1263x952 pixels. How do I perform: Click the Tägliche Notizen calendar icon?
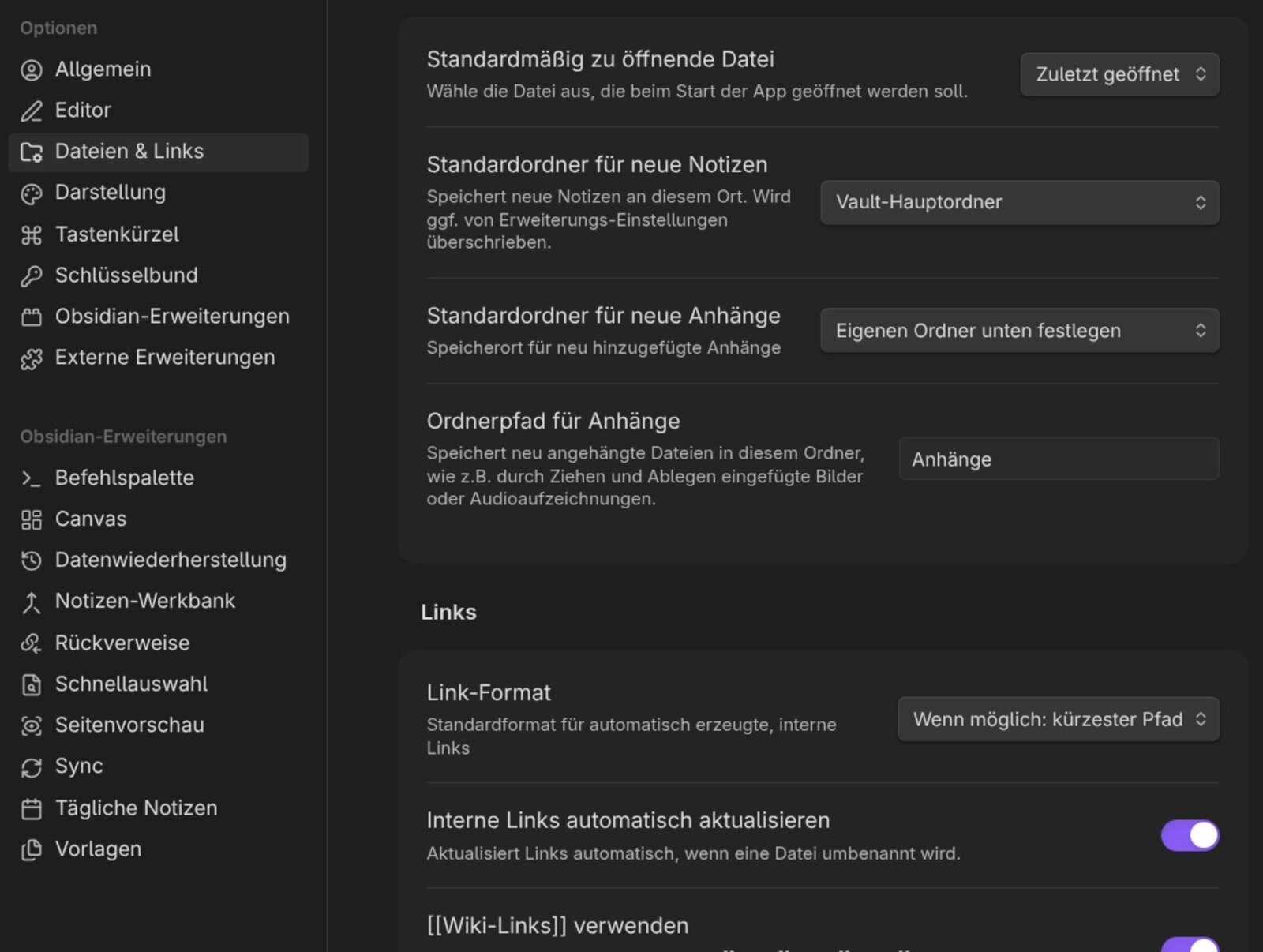pos(31,809)
